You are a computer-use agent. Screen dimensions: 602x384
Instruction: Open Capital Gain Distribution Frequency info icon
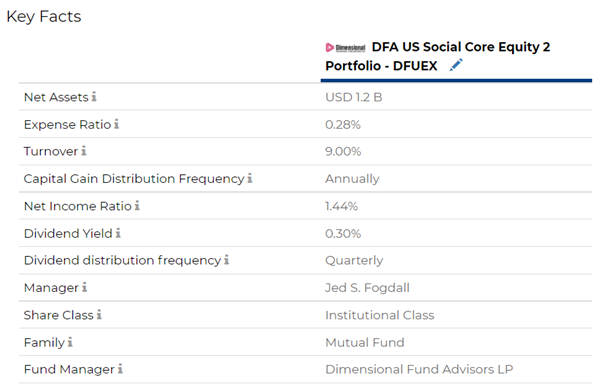[x=250, y=178]
